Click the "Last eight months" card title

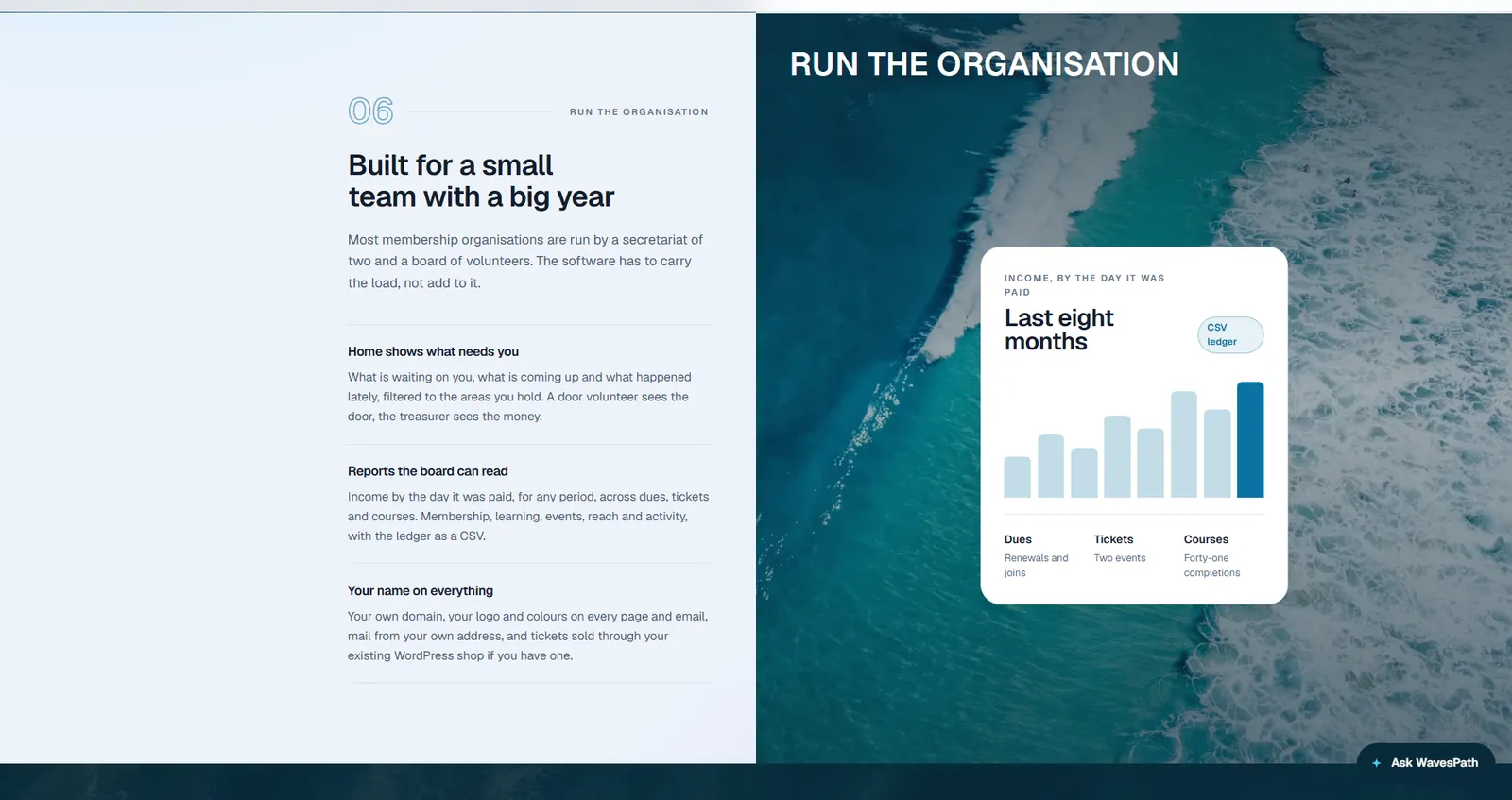tap(1059, 330)
